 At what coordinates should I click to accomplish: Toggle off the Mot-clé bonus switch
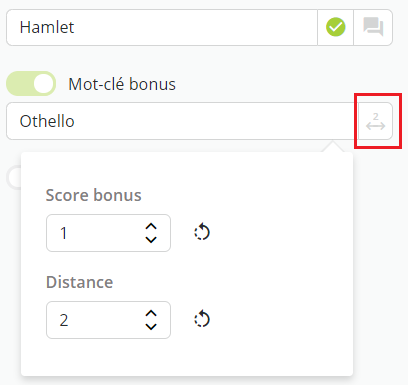[x=31, y=83]
